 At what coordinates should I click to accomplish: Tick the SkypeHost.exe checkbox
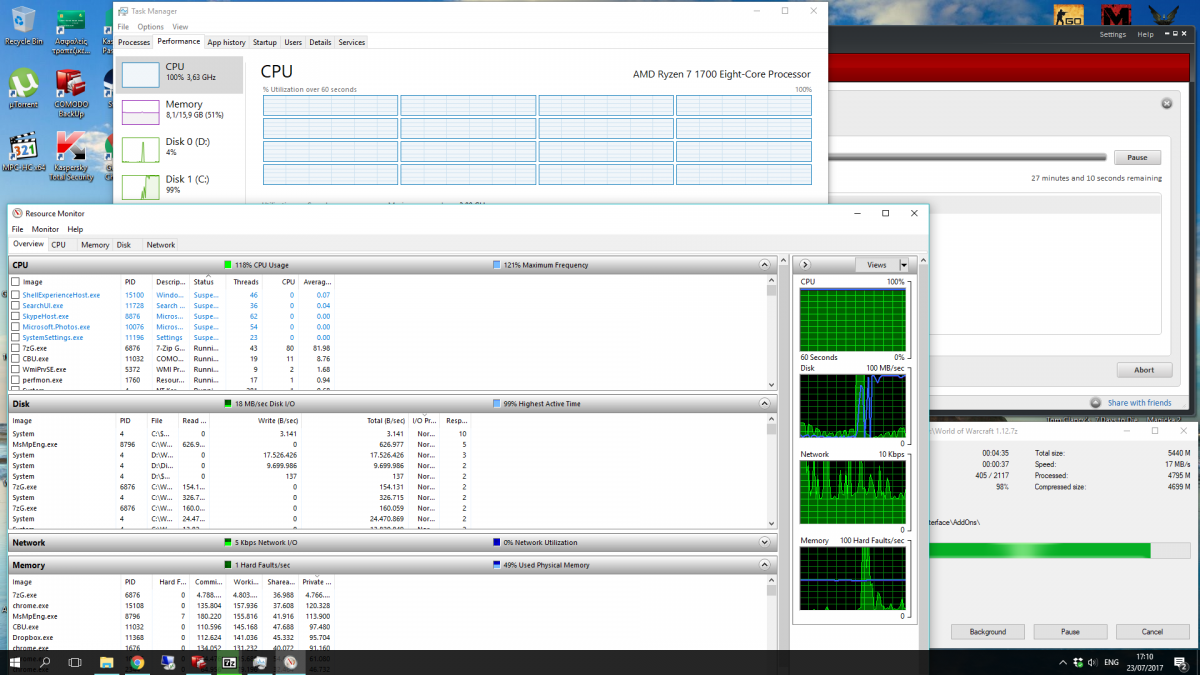15,316
